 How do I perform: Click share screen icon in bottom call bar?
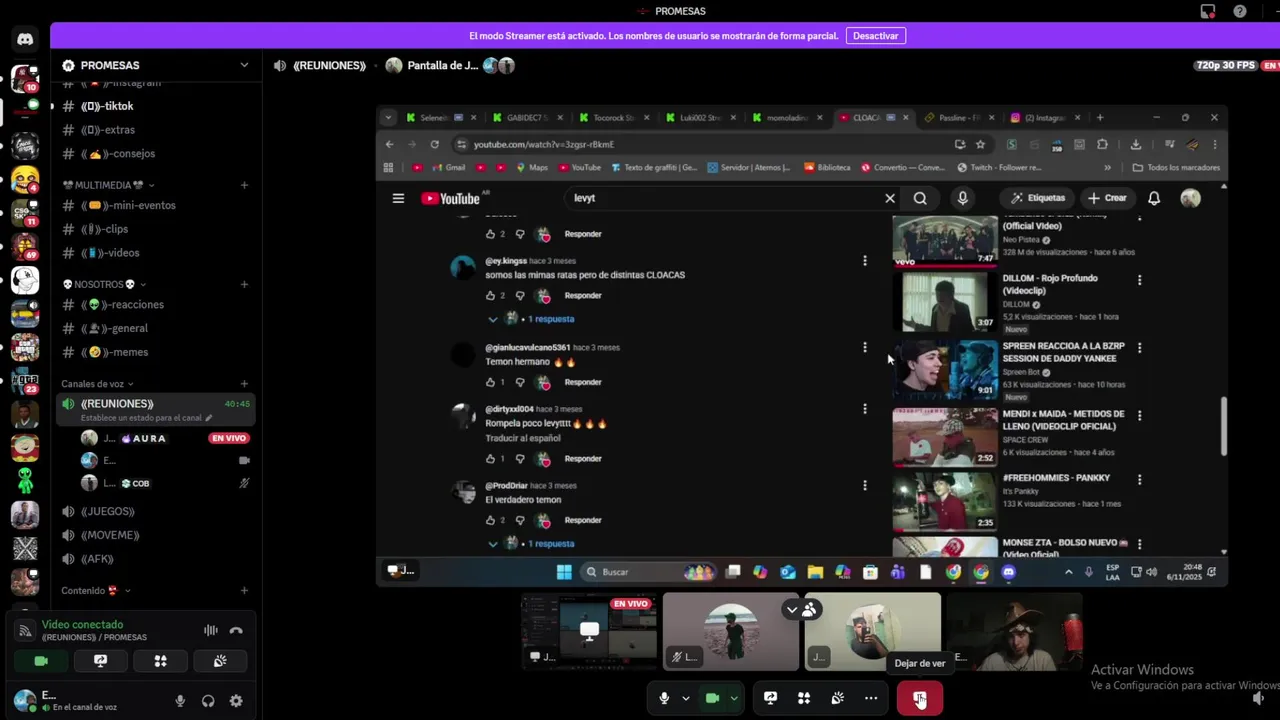[x=770, y=698]
